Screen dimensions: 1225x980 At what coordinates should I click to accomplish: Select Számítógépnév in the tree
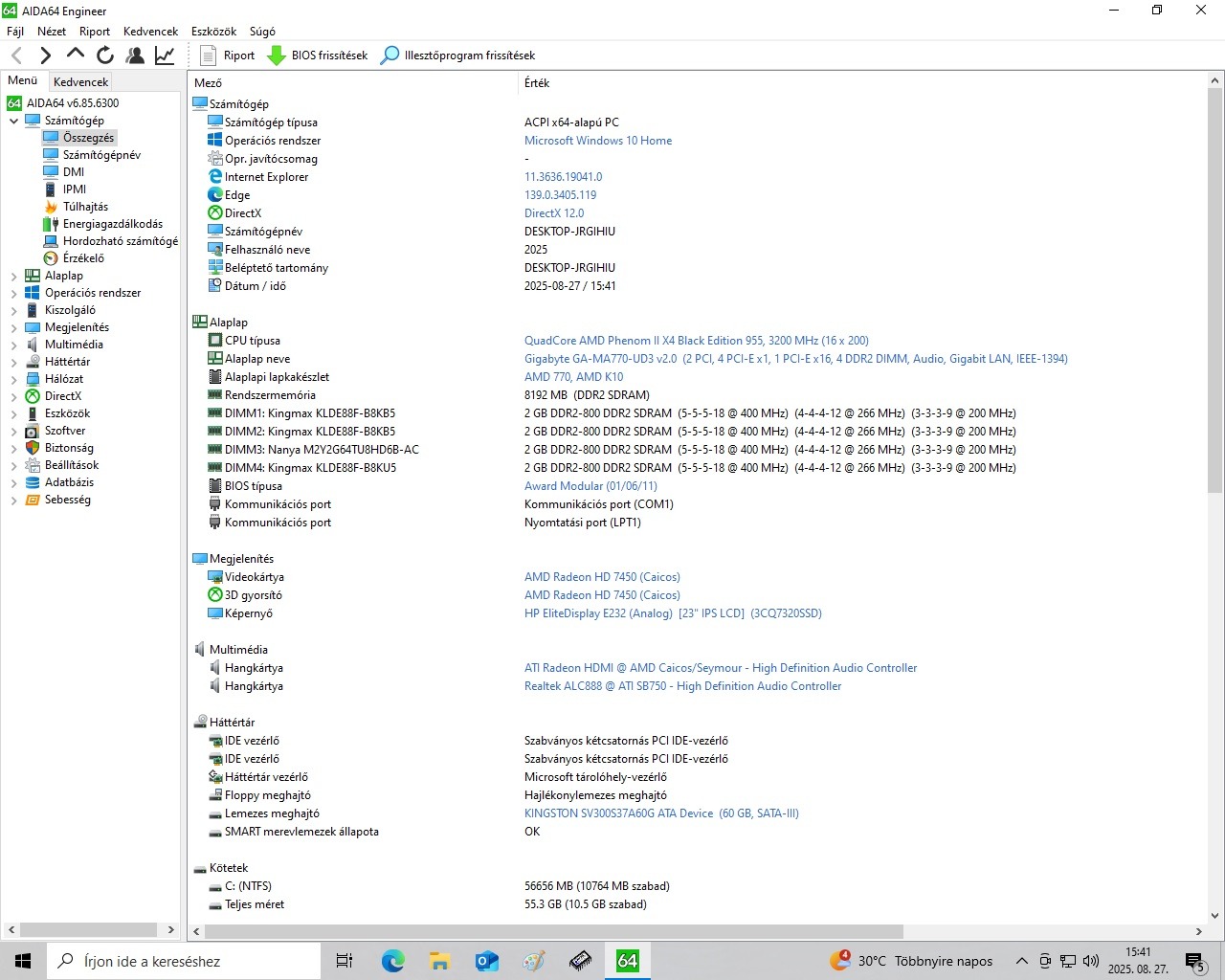[101, 155]
